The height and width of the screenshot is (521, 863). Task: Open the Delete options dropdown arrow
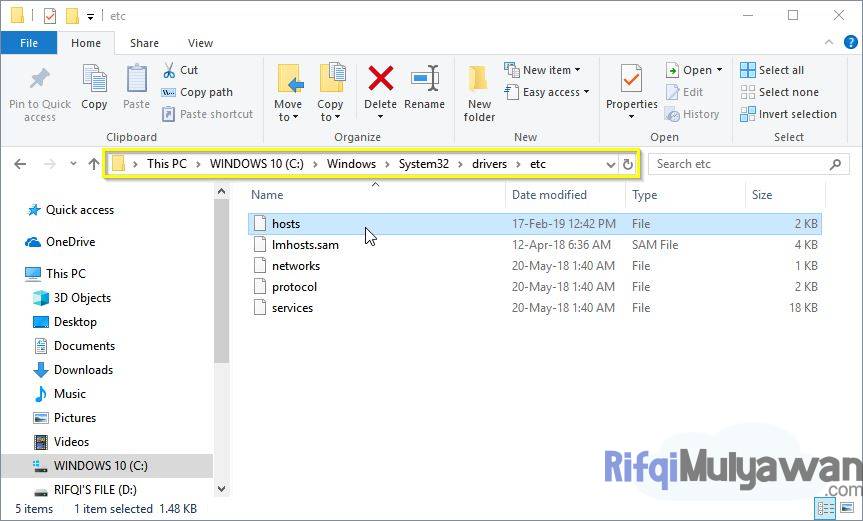[x=380, y=117]
